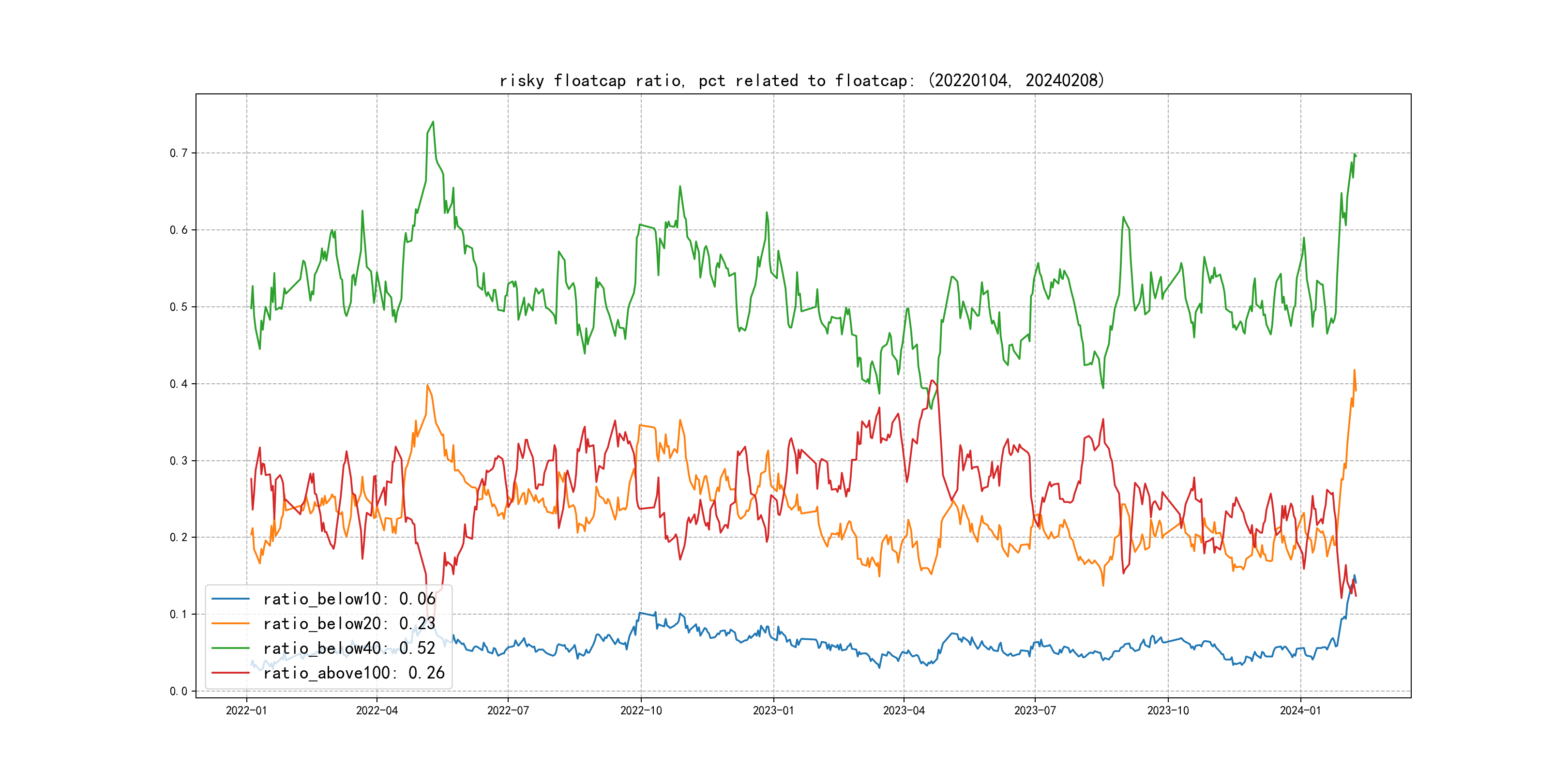Click the 0.7 y-axis tick label

click(179, 153)
